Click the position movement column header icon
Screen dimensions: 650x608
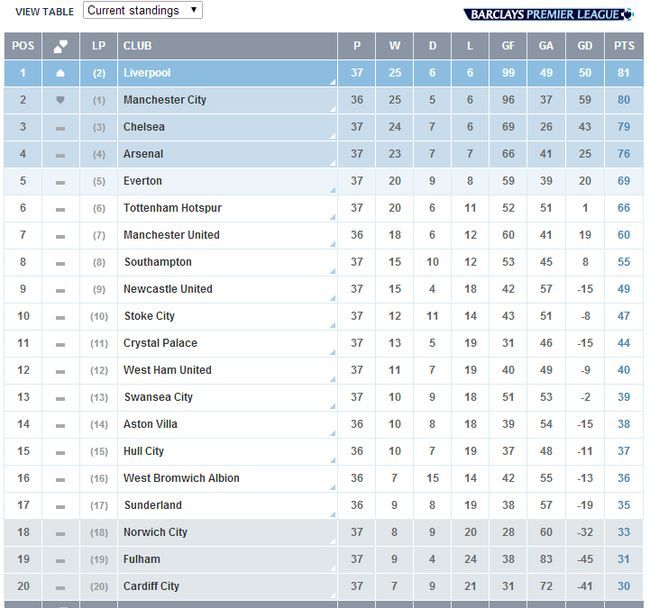tap(60, 46)
